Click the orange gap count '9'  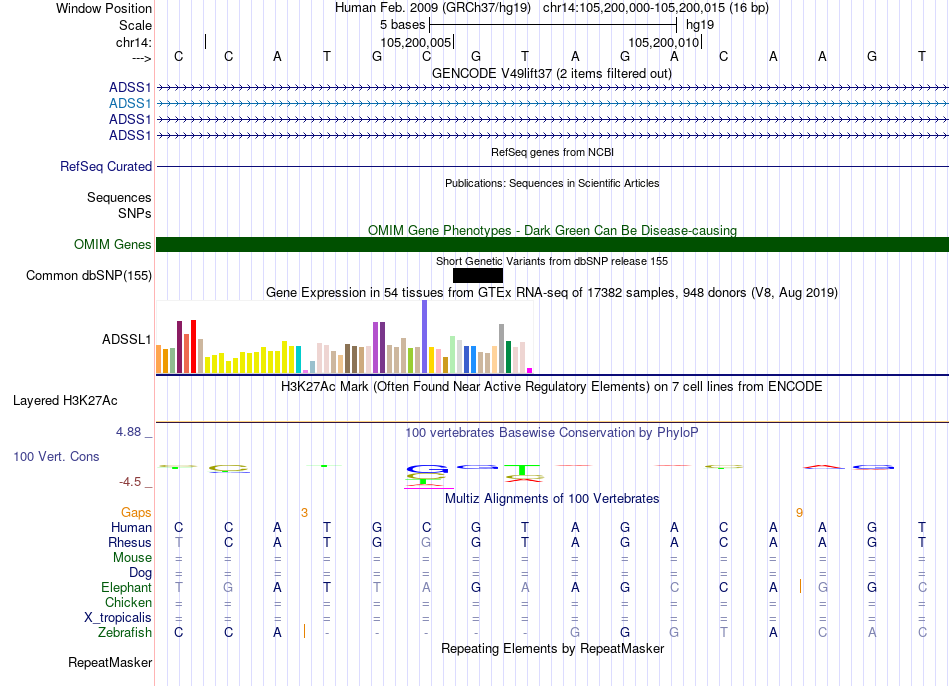tap(799, 513)
